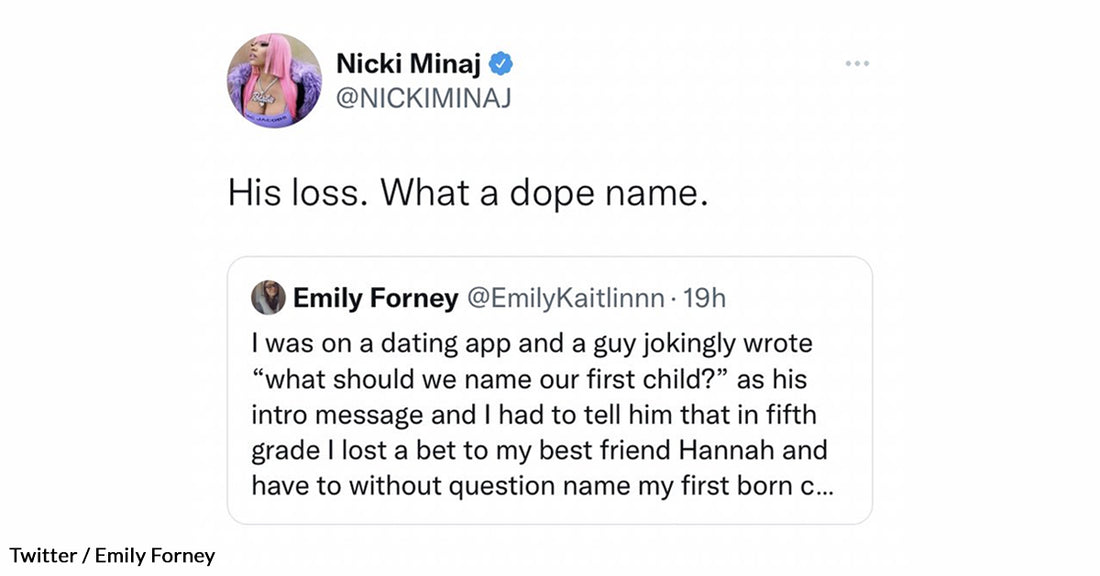Open the three-dot more options menu

point(857,64)
